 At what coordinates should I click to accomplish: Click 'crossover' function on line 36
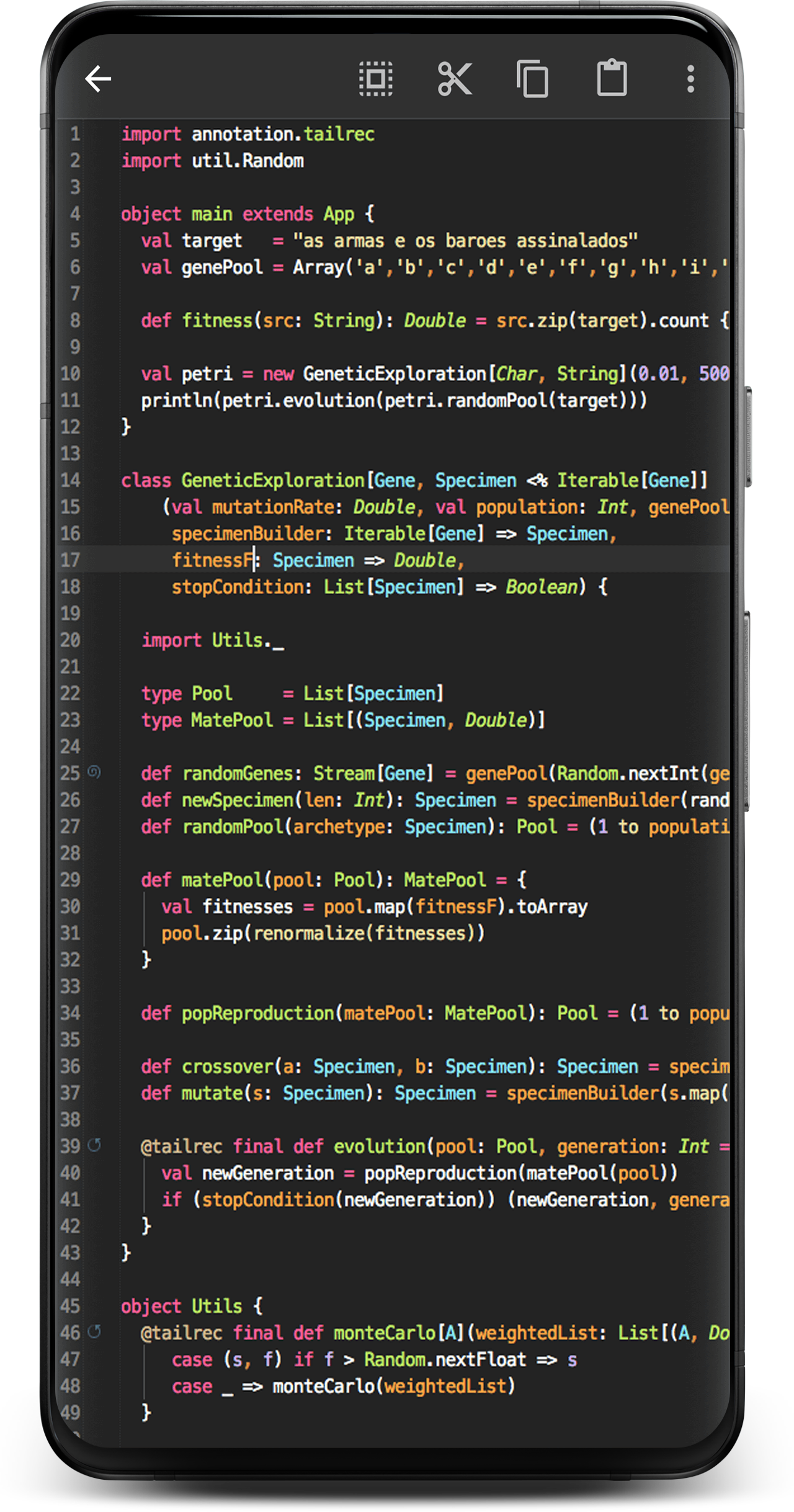click(227, 1067)
